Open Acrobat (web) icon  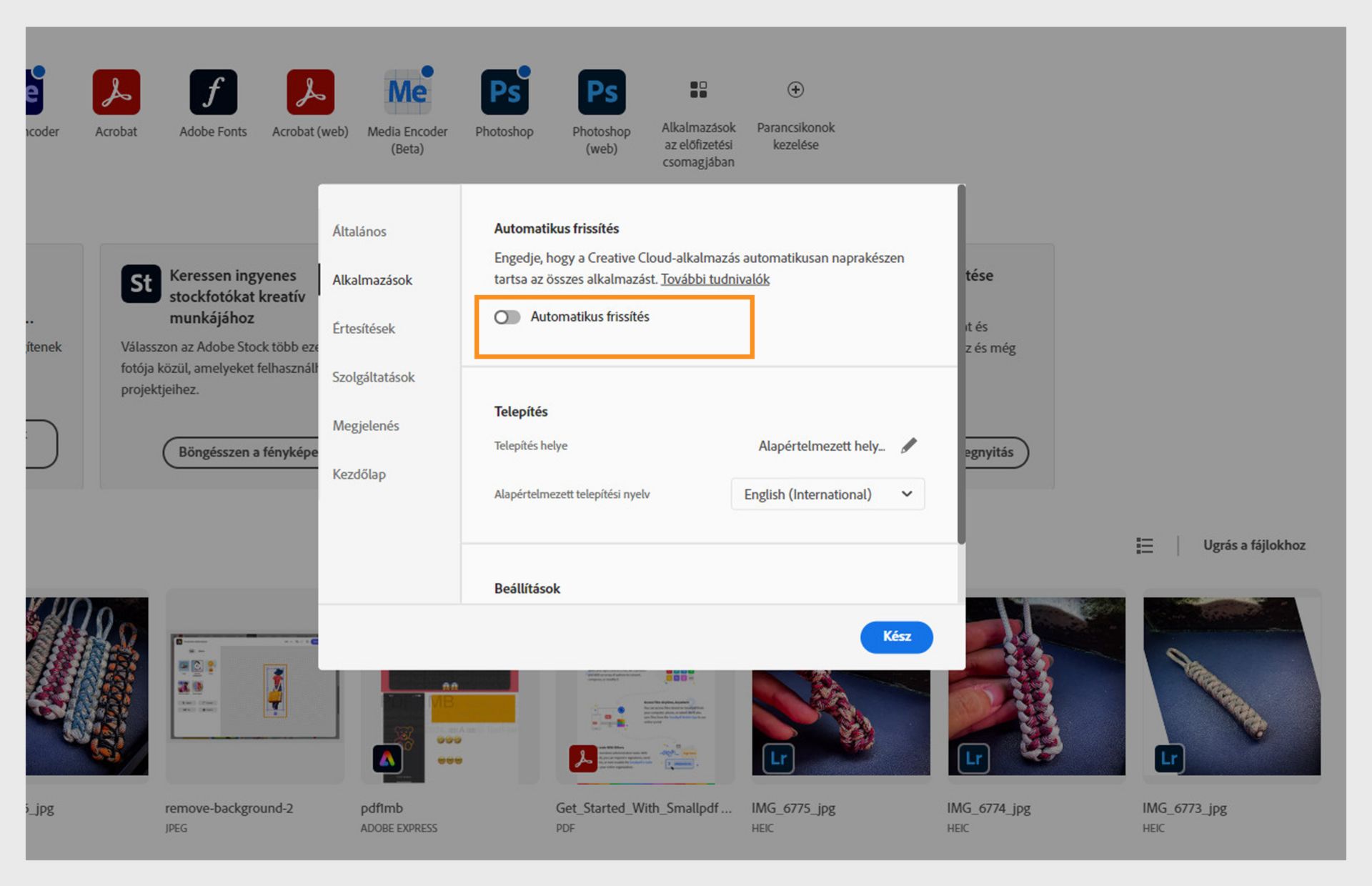[310, 92]
